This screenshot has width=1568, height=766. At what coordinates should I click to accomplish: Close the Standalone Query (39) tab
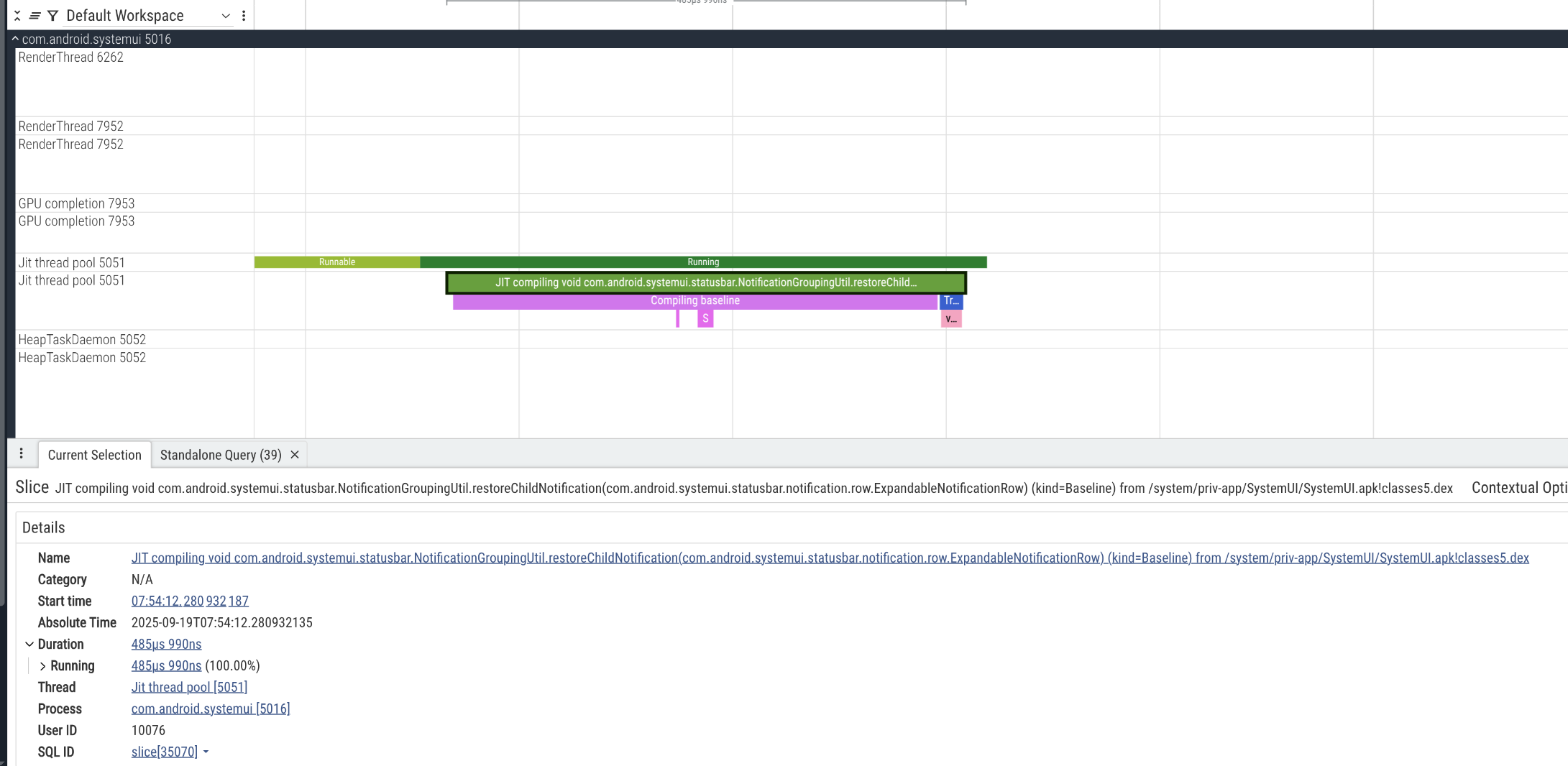(x=295, y=455)
